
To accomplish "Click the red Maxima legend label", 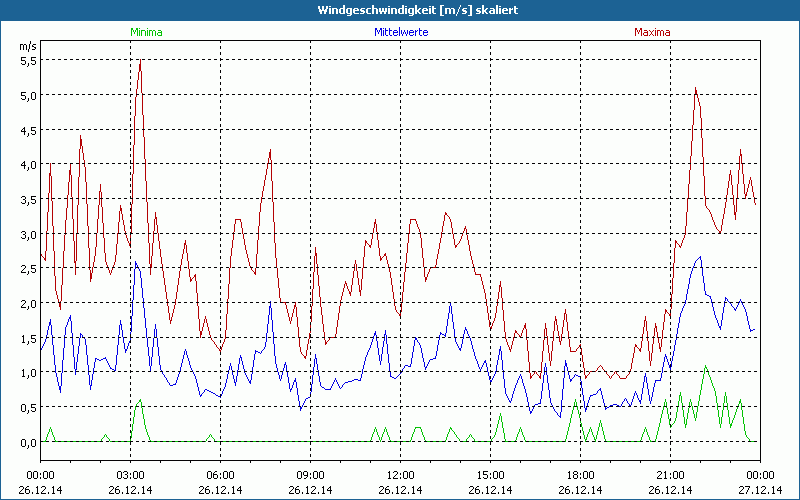I will click(x=652, y=32).
